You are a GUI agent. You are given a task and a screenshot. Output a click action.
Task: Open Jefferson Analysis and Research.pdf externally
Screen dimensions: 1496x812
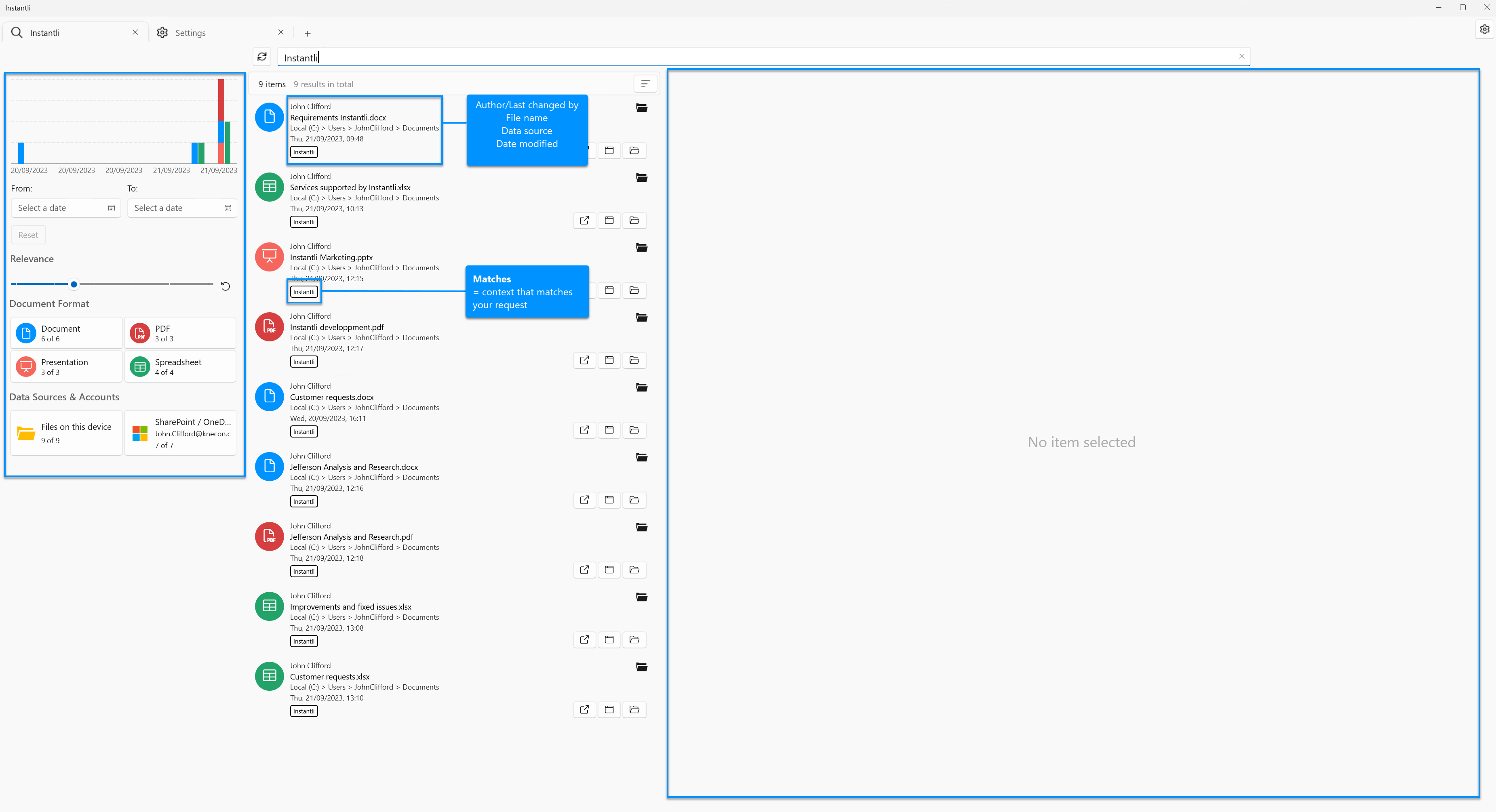584,570
